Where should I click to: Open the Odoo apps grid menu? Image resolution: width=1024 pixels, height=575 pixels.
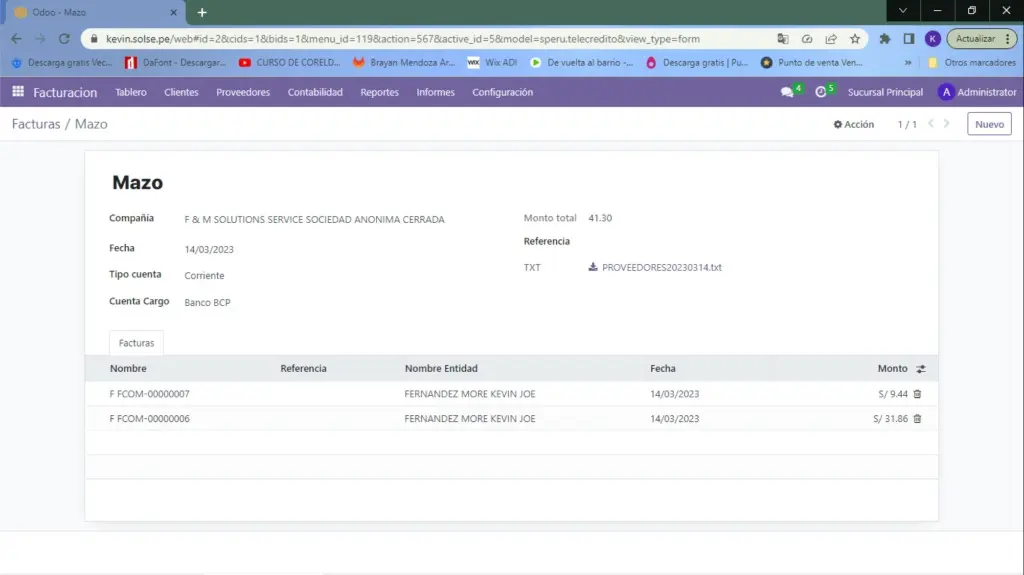pos(17,92)
